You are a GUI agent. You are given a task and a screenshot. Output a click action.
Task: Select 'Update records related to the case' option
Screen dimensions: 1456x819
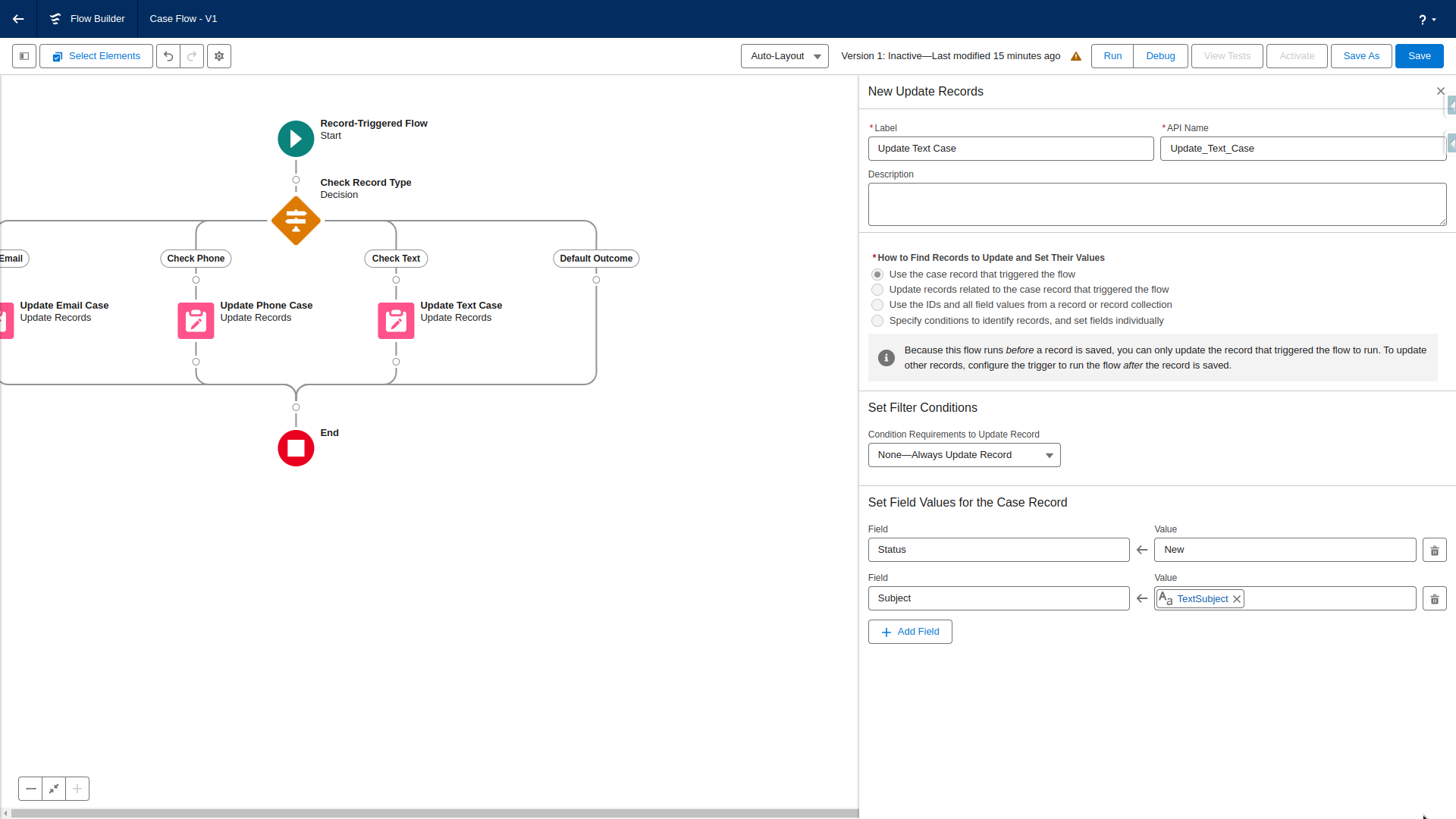click(877, 290)
